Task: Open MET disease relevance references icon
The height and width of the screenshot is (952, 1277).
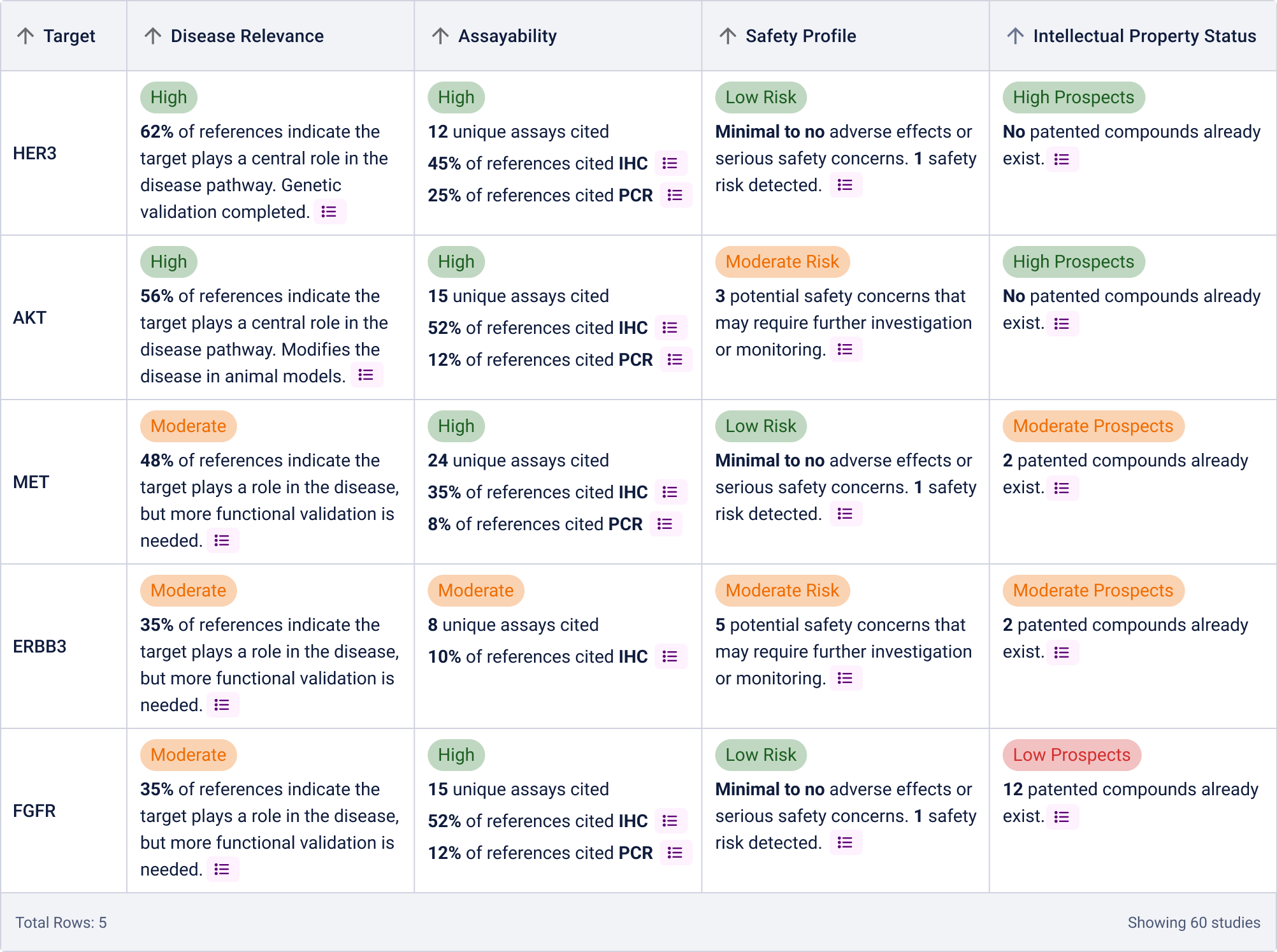Action: 222,540
